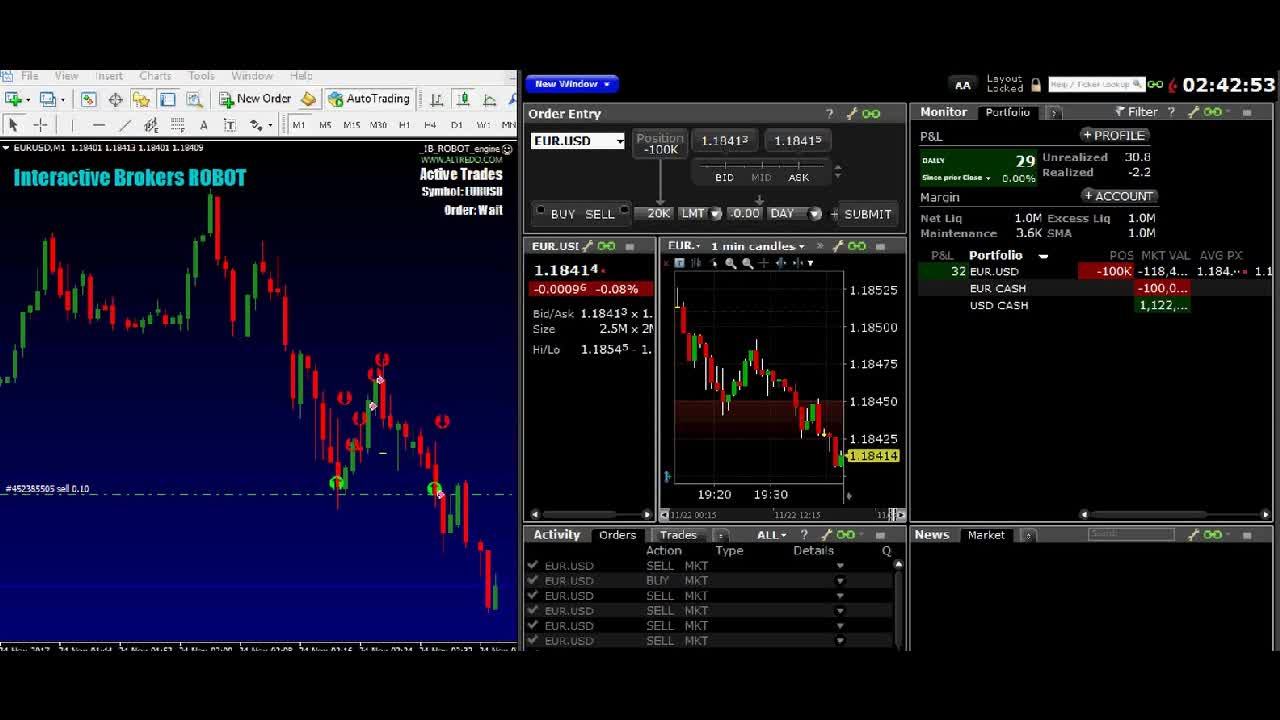
Task: Open the New Window dropdown button
Action: point(571,84)
